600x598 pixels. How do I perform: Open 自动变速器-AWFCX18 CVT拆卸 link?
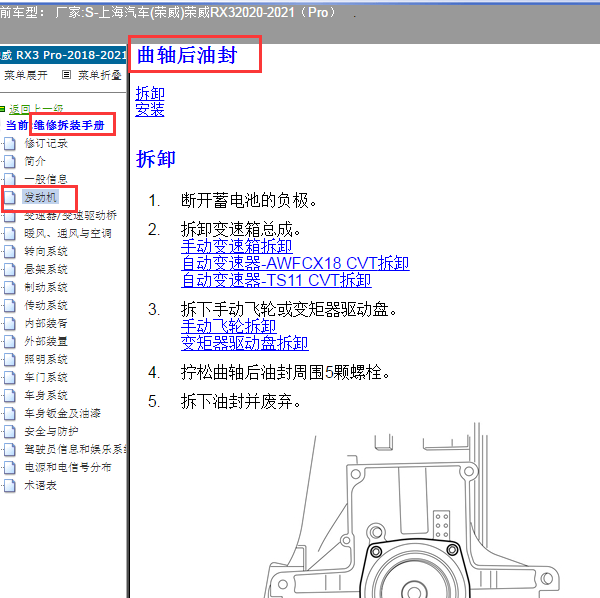(x=295, y=263)
